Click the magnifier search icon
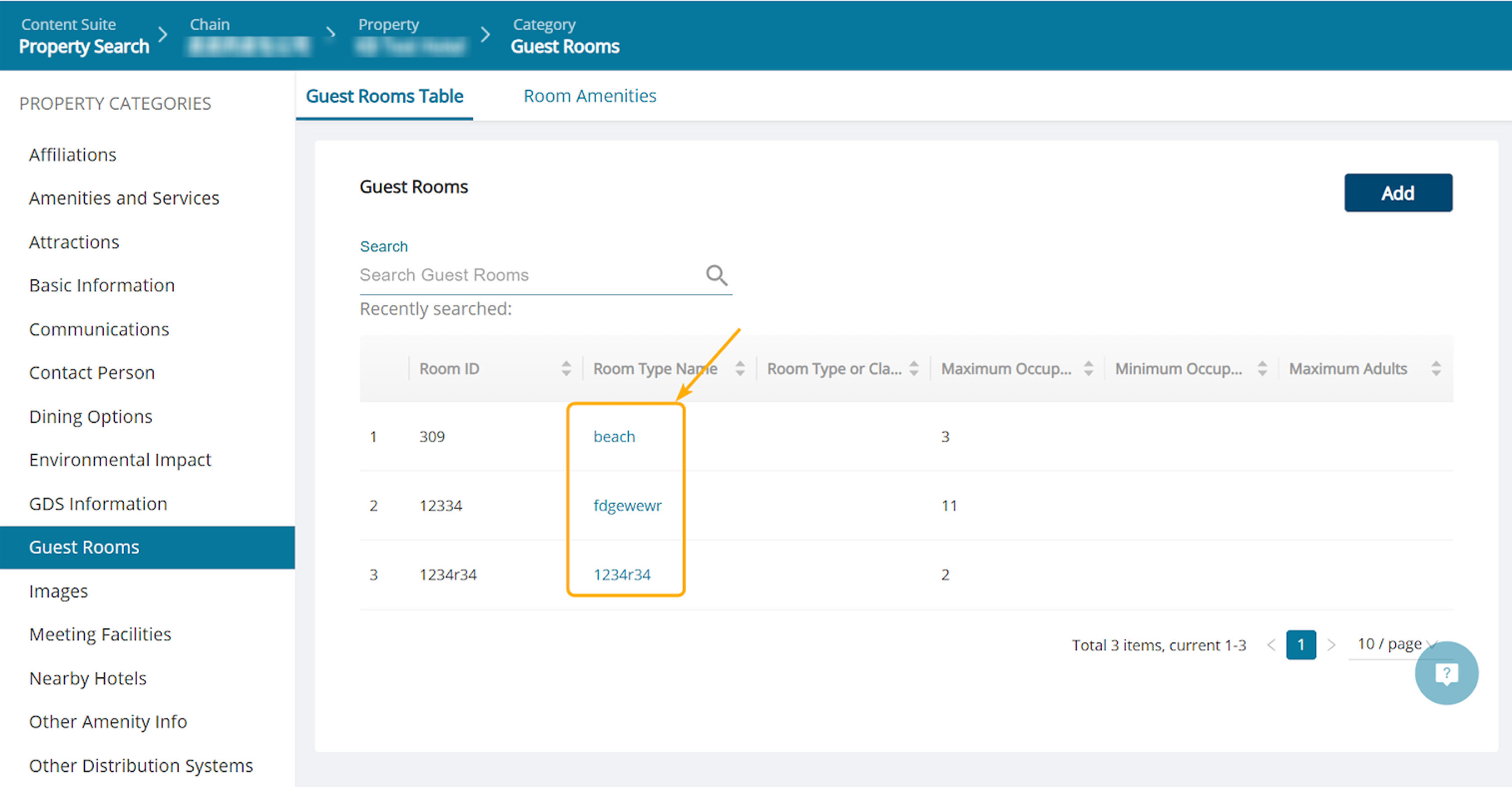Image resolution: width=1512 pixels, height=787 pixels. [716, 274]
